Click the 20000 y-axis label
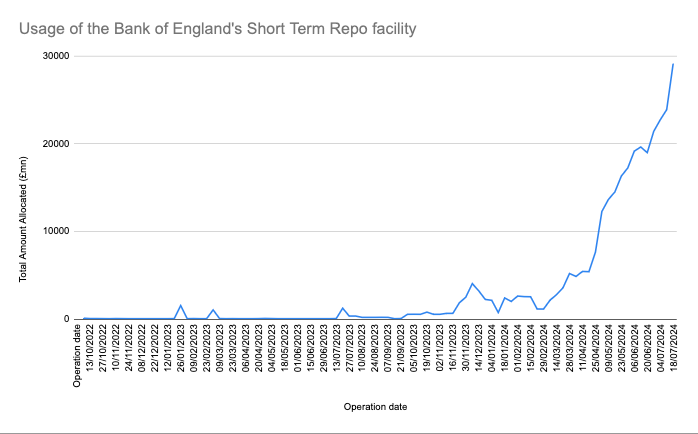Viewport: 698px width, 434px height. [x=56, y=144]
